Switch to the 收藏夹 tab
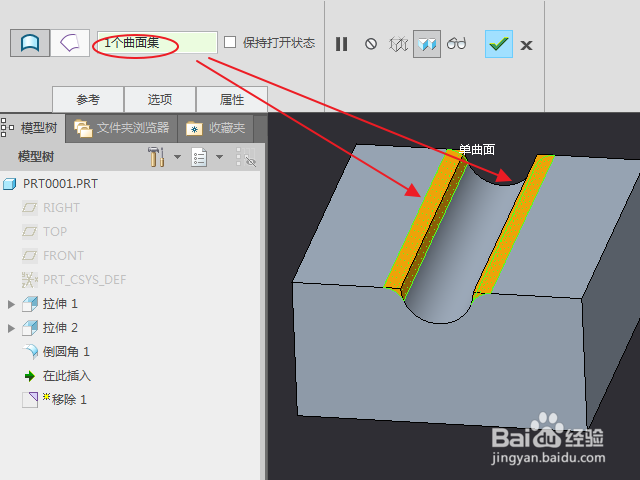The width and height of the screenshot is (640, 480). (x=216, y=128)
